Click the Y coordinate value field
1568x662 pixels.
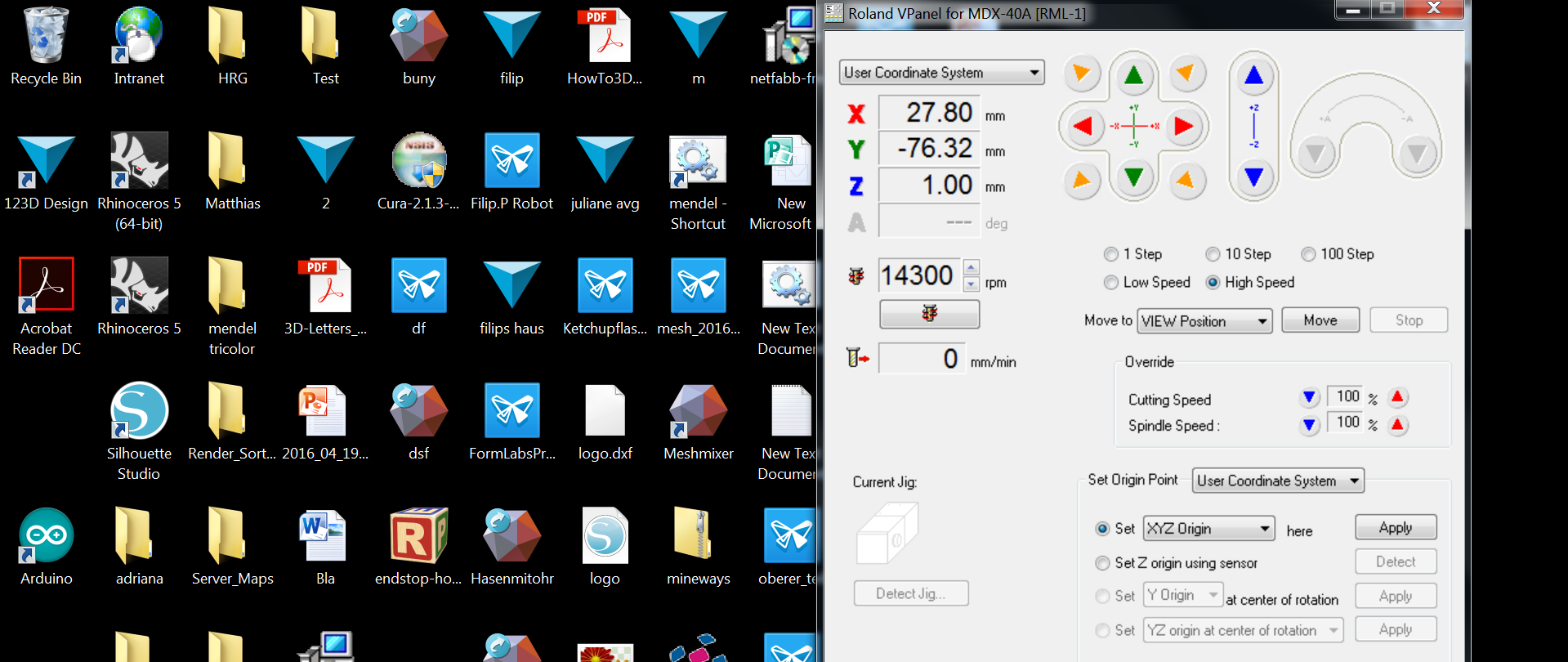click(929, 148)
